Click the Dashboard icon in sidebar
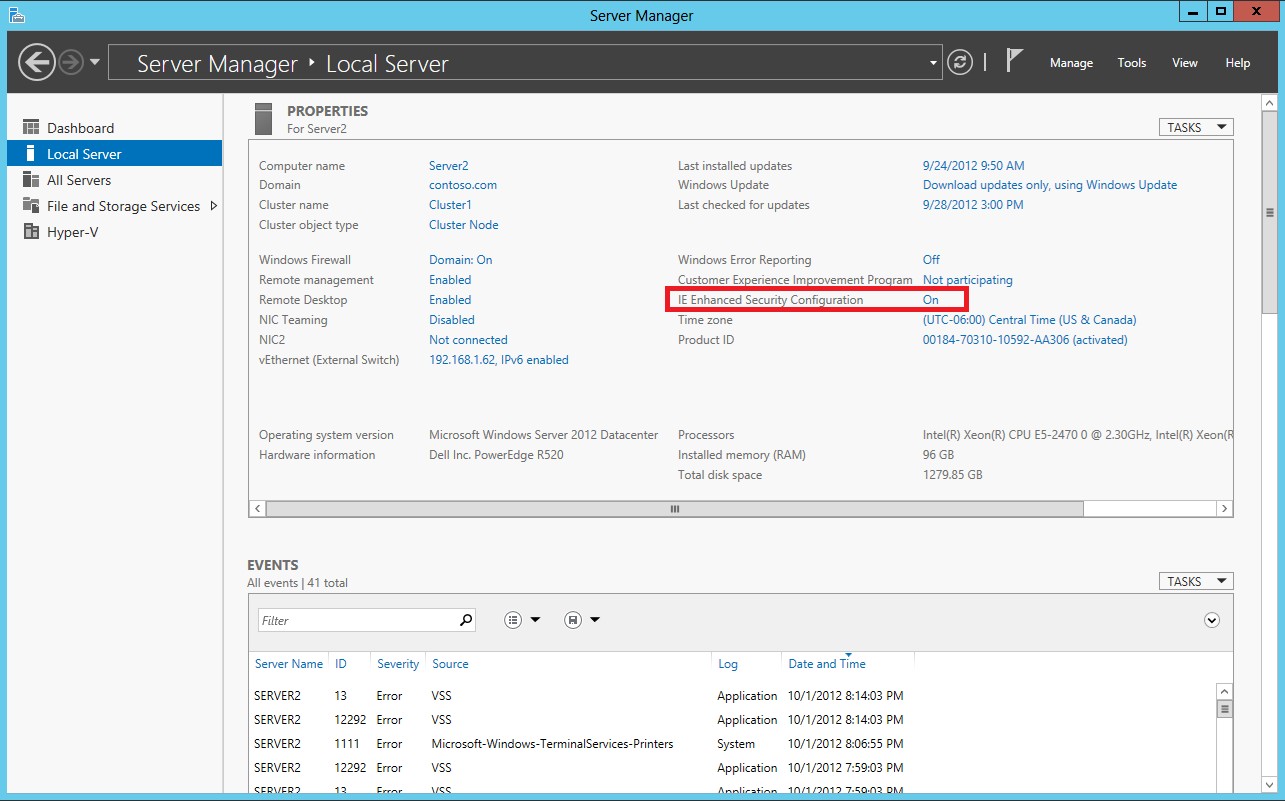1285x801 pixels. [31, 128]
